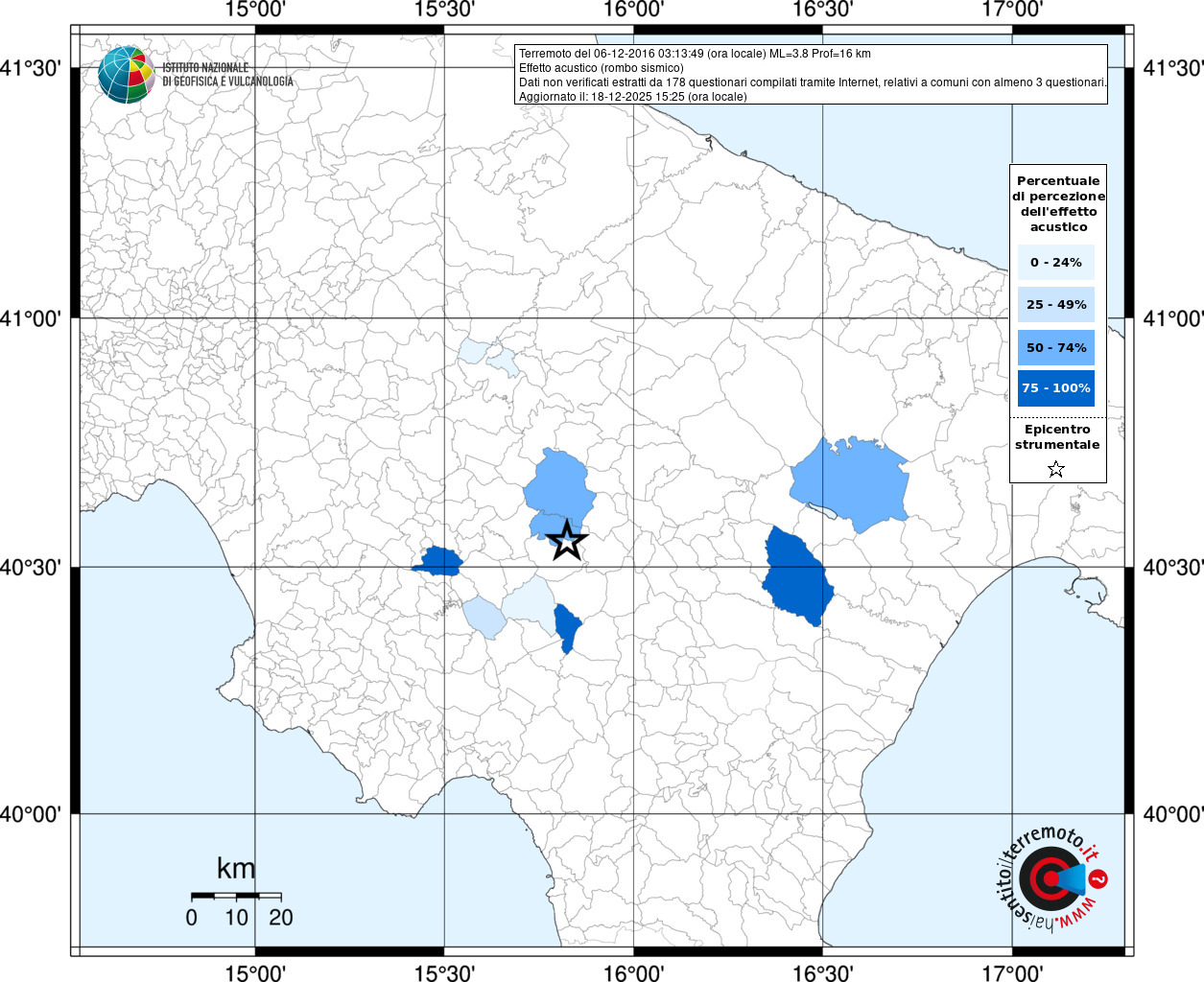Viewport: 1204px width, 982px height.
Task: Select the 50 - 74% legend swatch
Action: tap(1056, 347)
